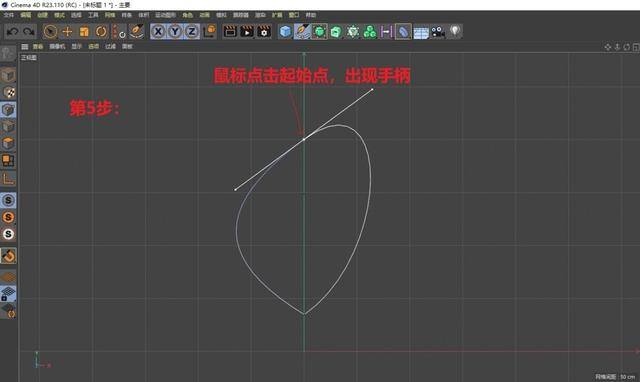Switch to Texture mode checker icon
640x382 pixels.
click(x=9, y=92)
